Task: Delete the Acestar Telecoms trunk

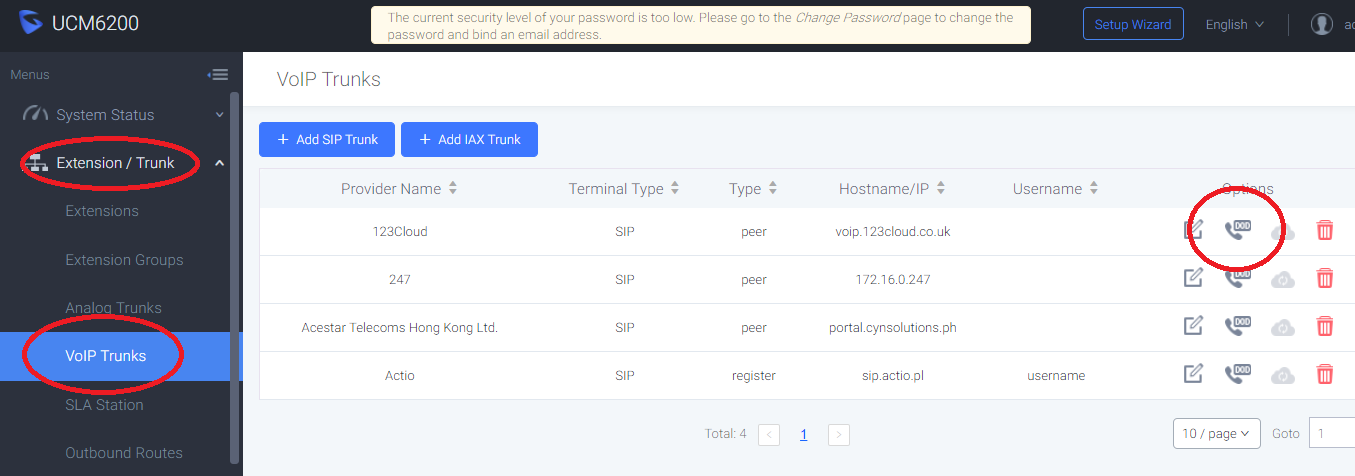Action: 1325,326
